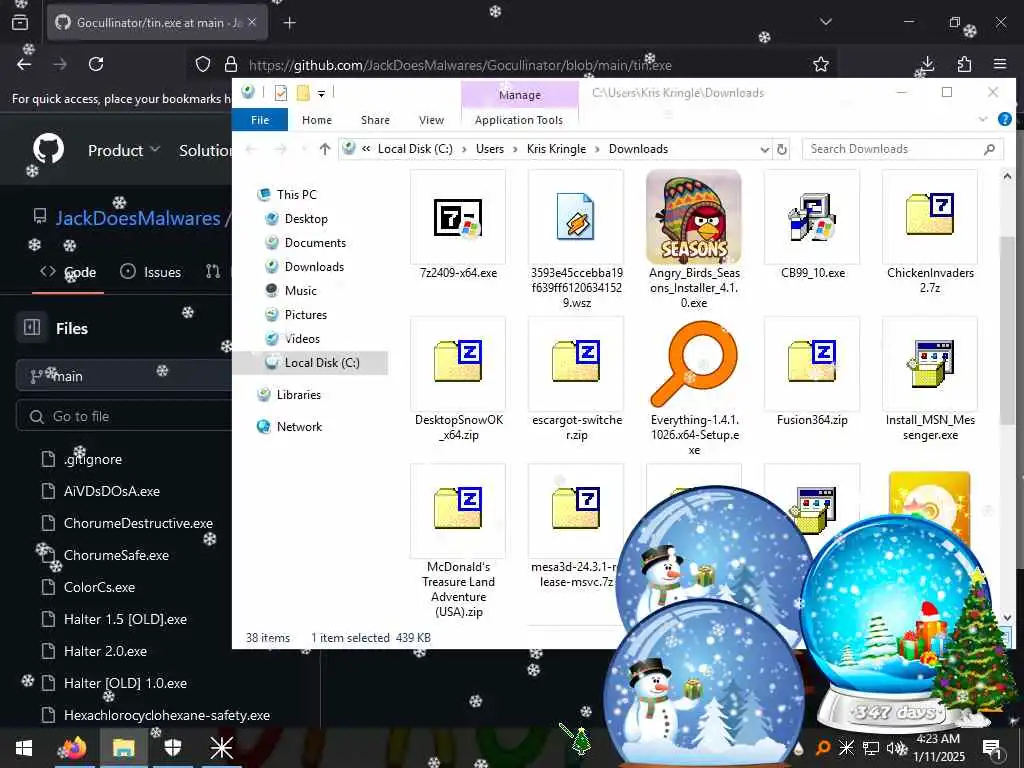Select Documents in navigation pane
Screen dimensions: 1024x768
click(315, 243)
